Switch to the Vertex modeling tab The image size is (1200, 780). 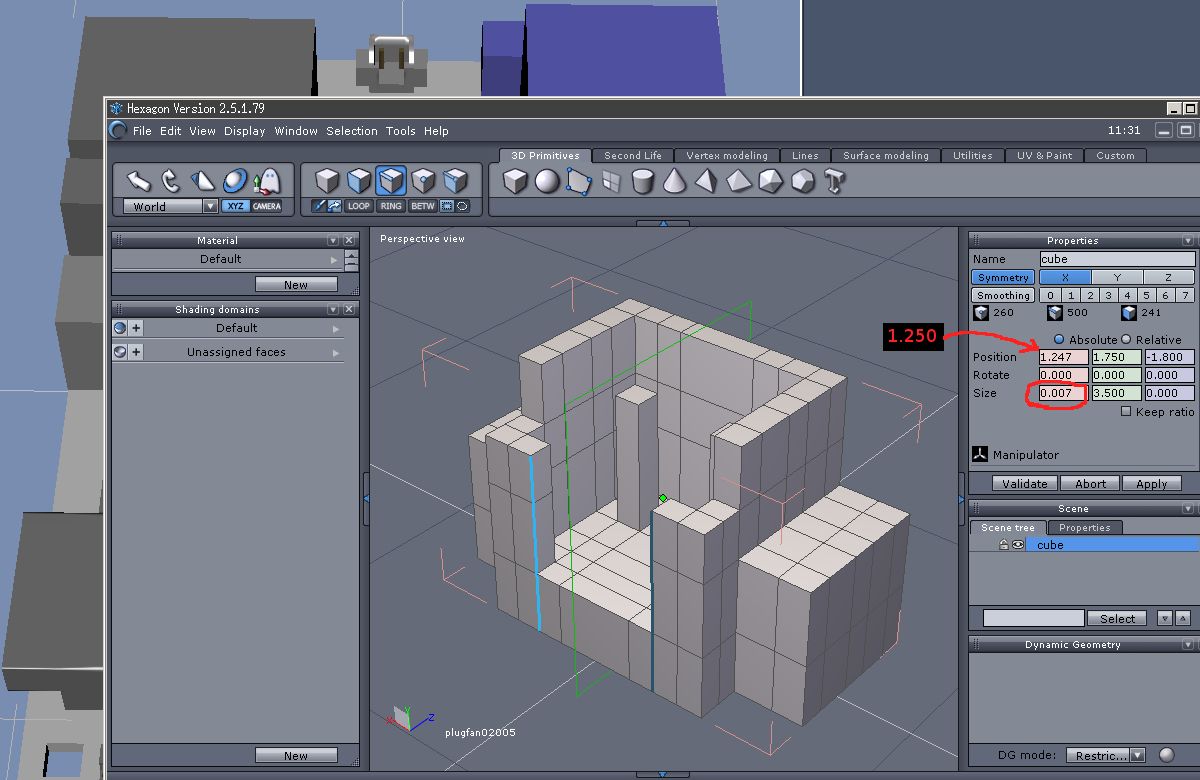point(726,155)
